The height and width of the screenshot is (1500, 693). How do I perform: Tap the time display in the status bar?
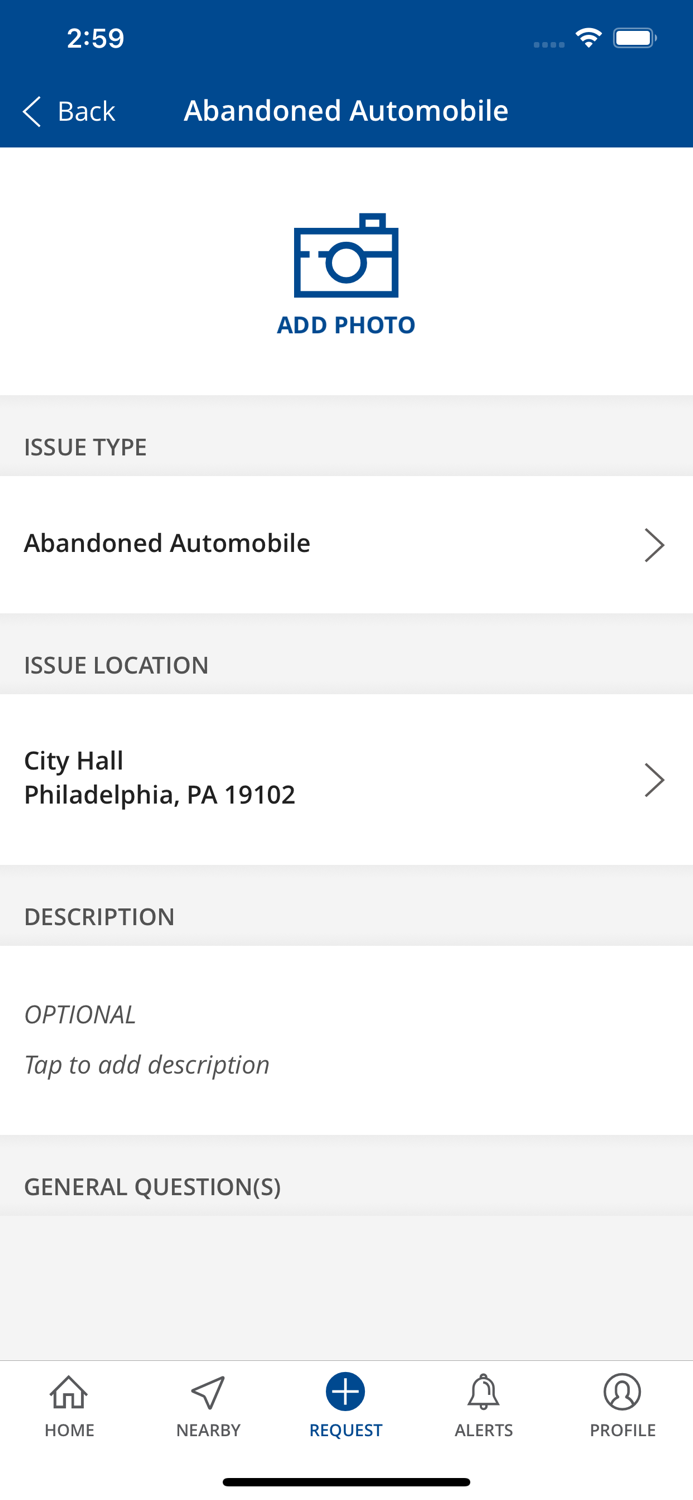pyautogui.click(x=96, y=37)
